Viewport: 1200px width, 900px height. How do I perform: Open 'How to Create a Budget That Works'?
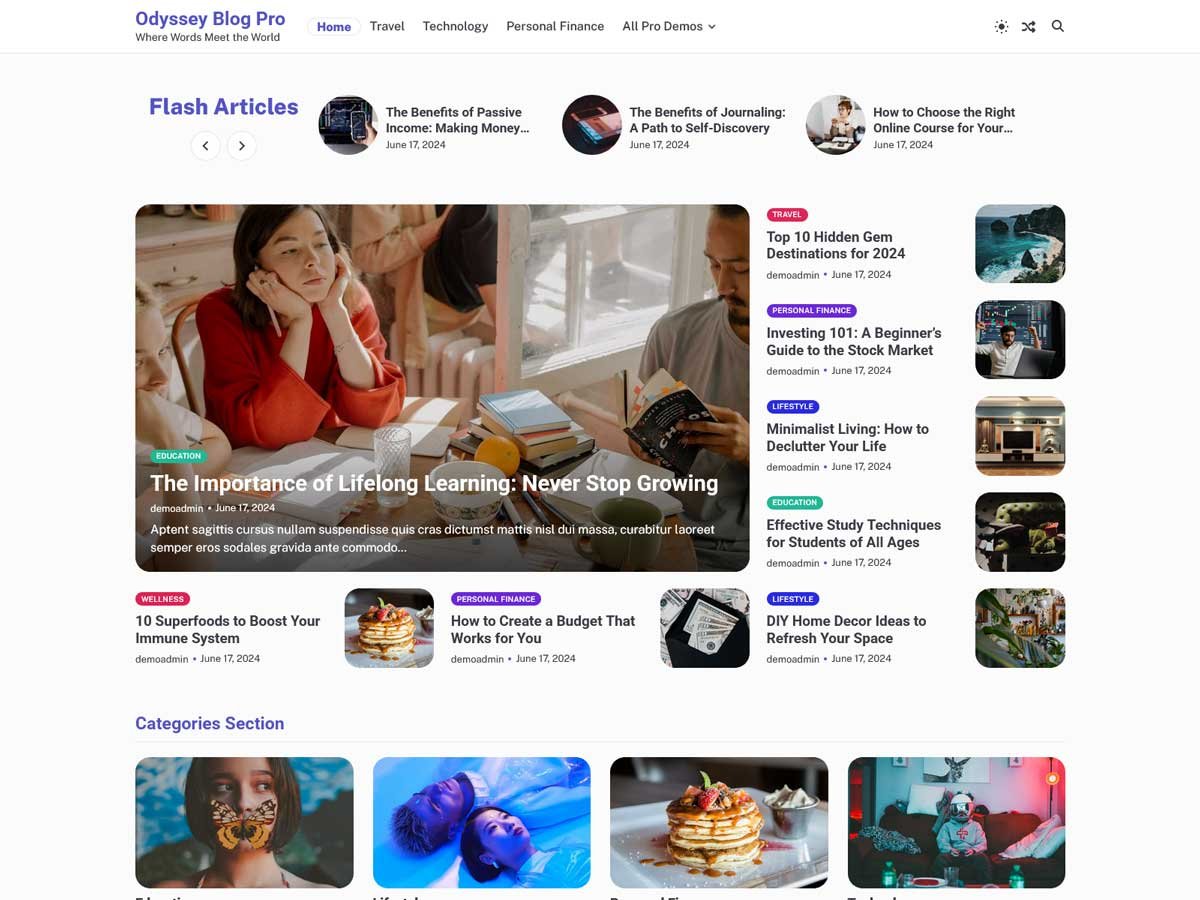pyautogui.click(x=543, y=629)
